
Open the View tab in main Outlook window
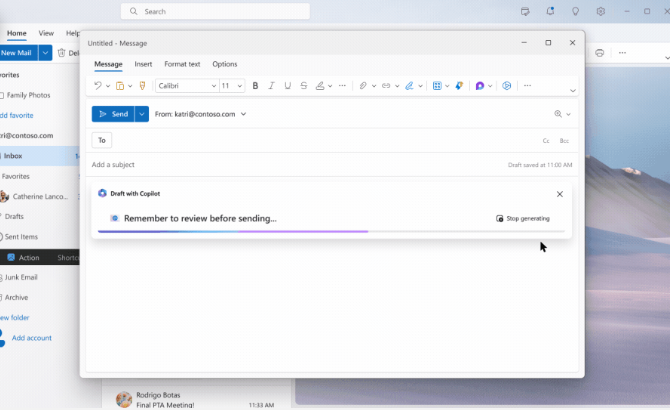tap(46, 33)
